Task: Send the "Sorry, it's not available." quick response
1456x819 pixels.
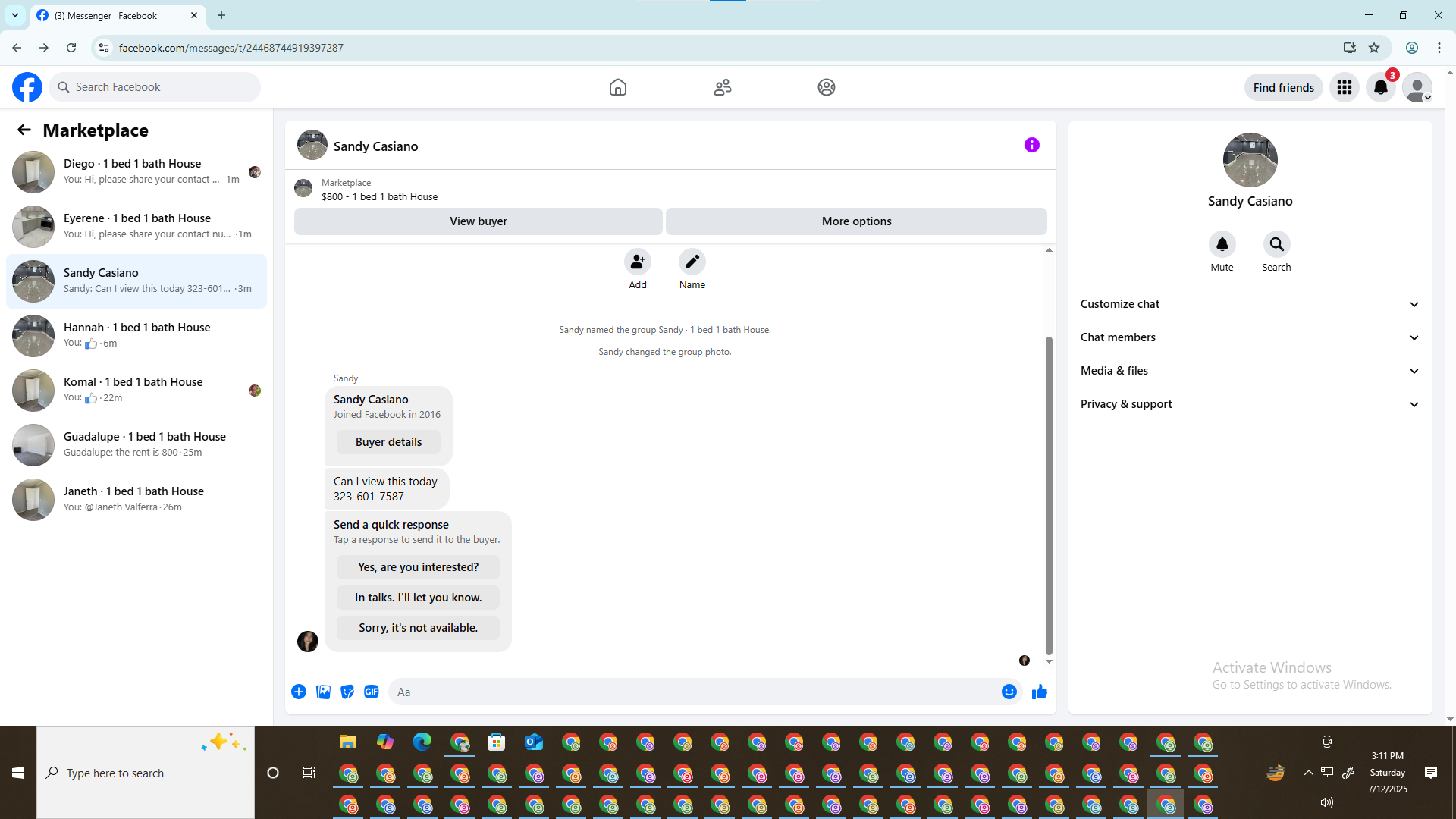Action: [418, 628]
